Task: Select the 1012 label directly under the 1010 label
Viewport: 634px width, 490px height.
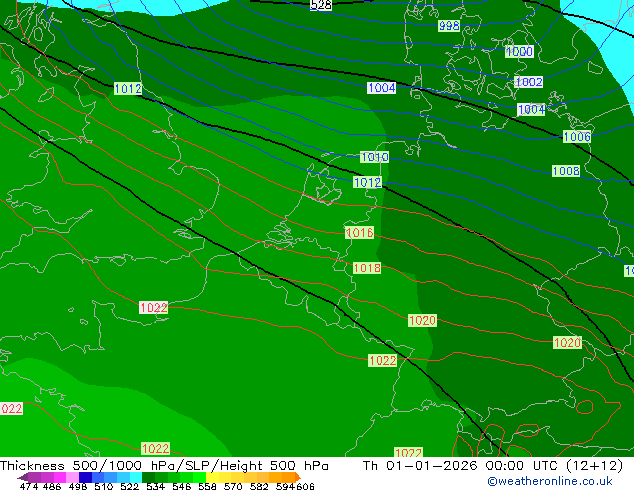Action: pos(367,182)
